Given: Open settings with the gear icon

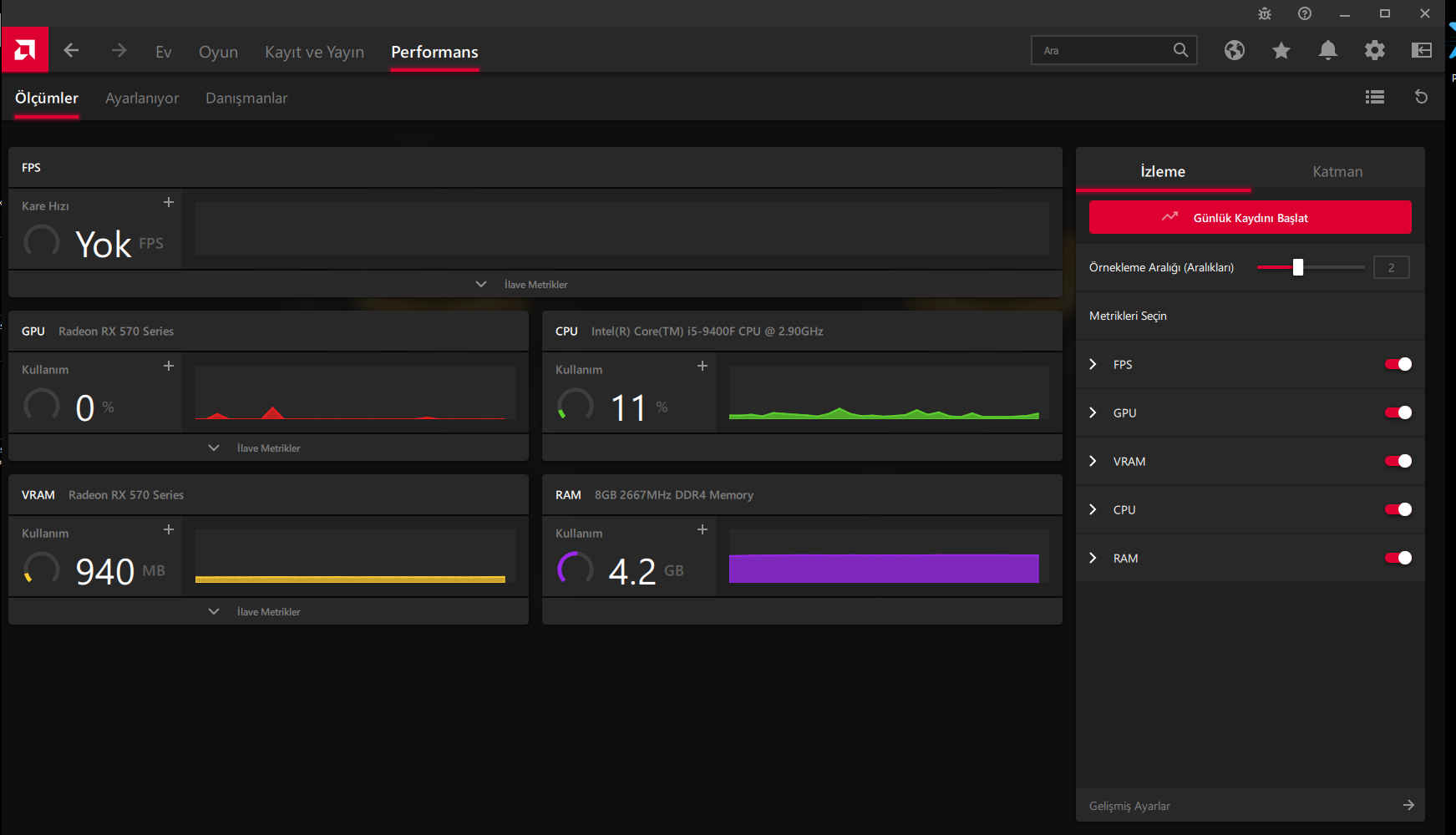Looking at the screenshot, I should coord(1374,51).
